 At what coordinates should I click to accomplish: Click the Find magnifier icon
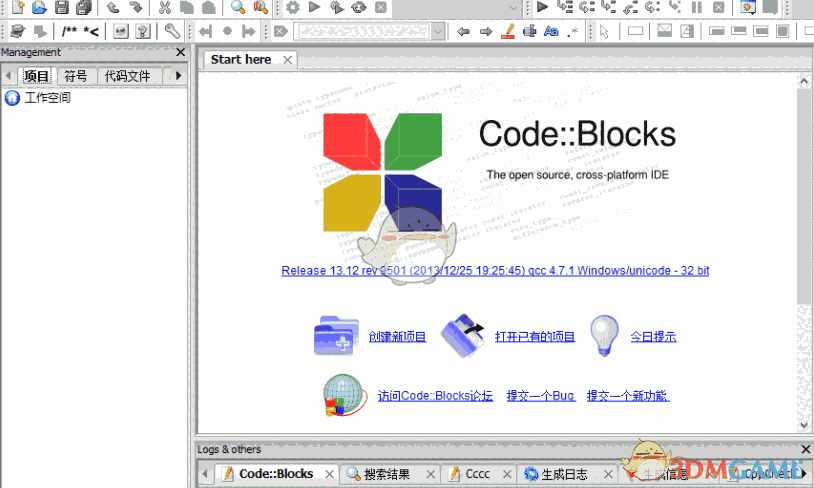pos(238,7)
